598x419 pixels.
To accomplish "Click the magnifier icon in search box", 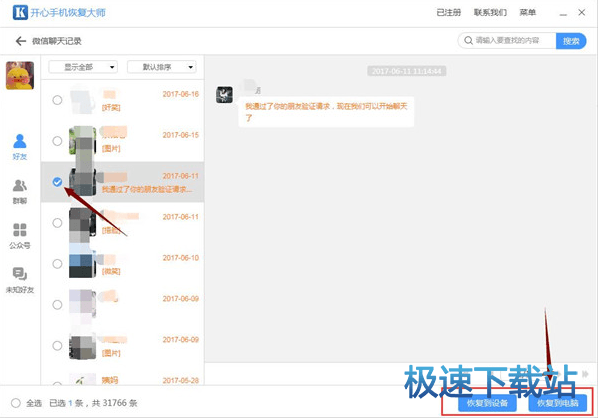I will point(468,40).
